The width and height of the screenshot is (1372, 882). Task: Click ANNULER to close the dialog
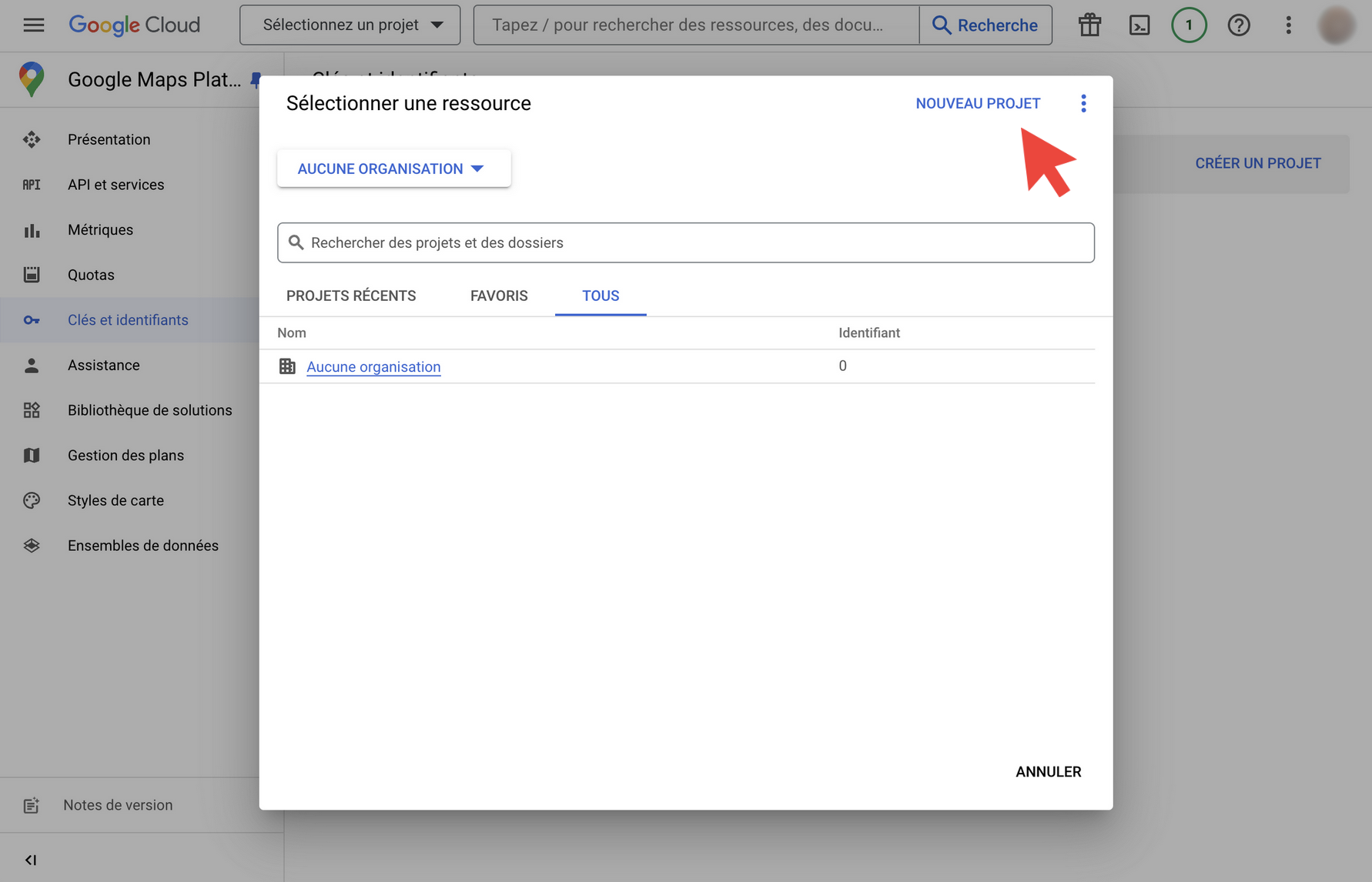click(1048, 772)
